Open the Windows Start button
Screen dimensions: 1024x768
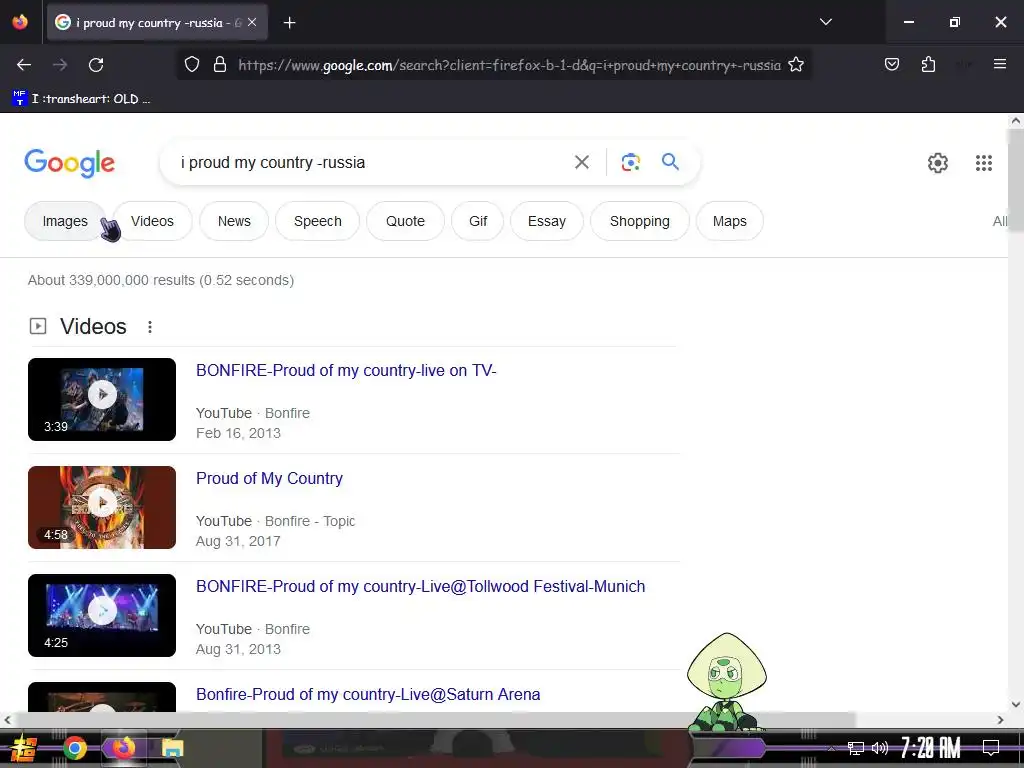(x=24, y=748)
